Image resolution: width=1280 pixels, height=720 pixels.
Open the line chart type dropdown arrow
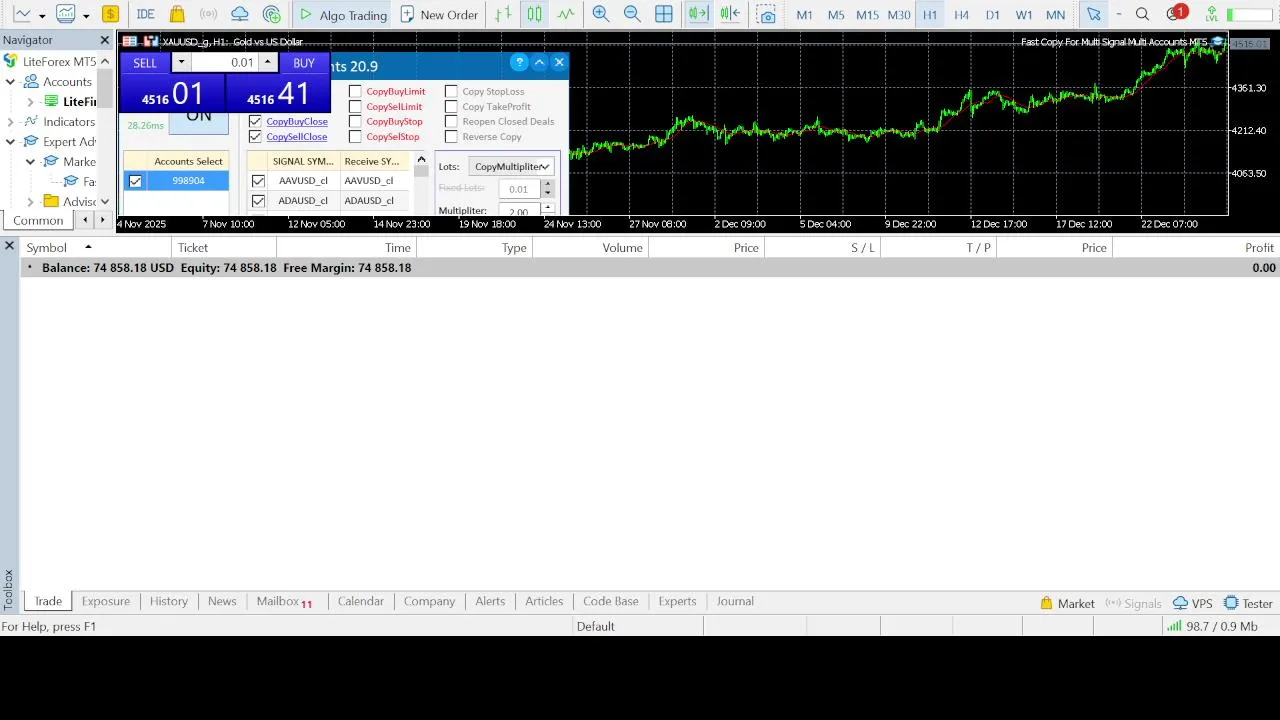pos(42,16)
